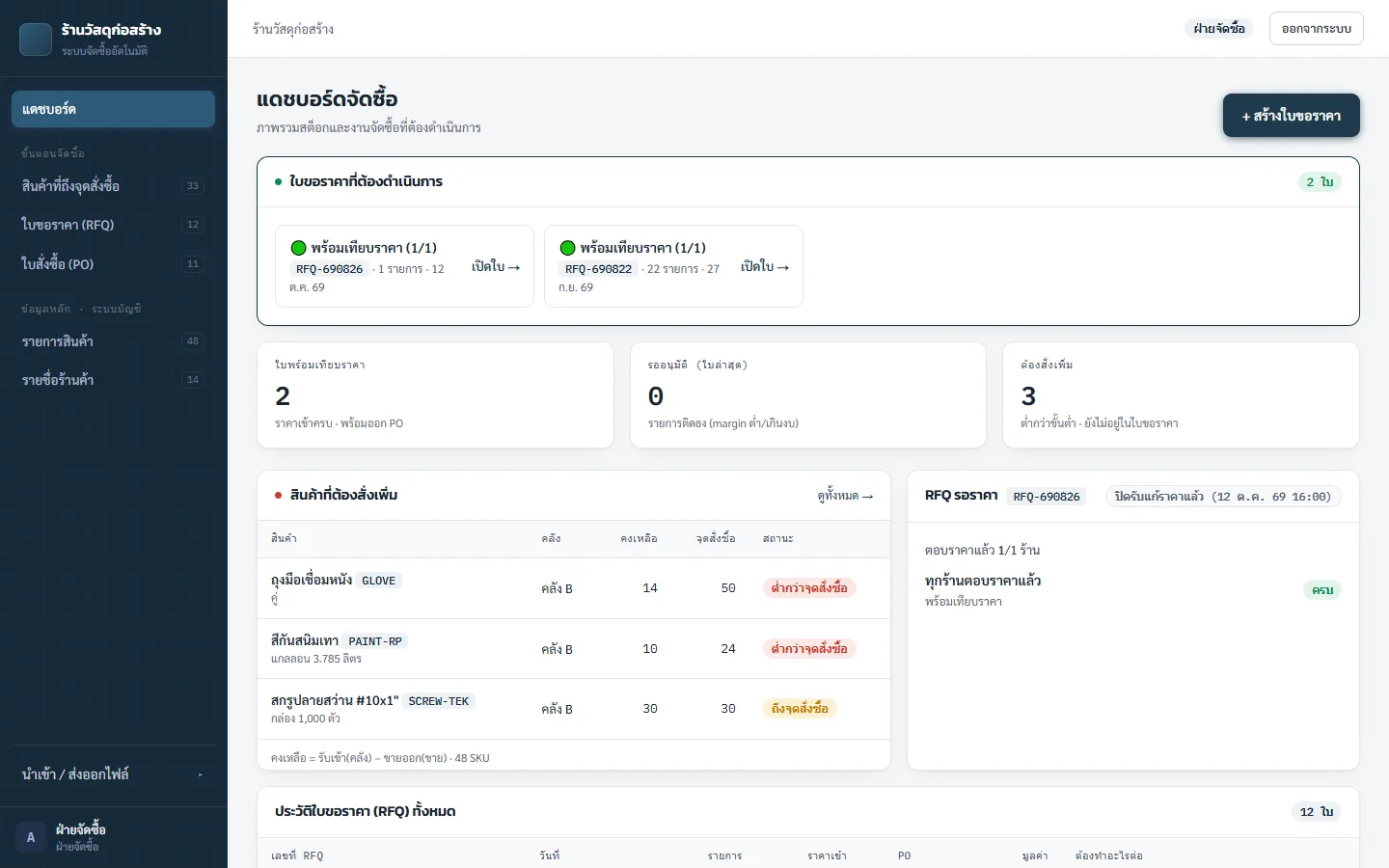Click the store logo icon in the sidebar
Viewport: 1389px width, 868px height.
point(36,40)
